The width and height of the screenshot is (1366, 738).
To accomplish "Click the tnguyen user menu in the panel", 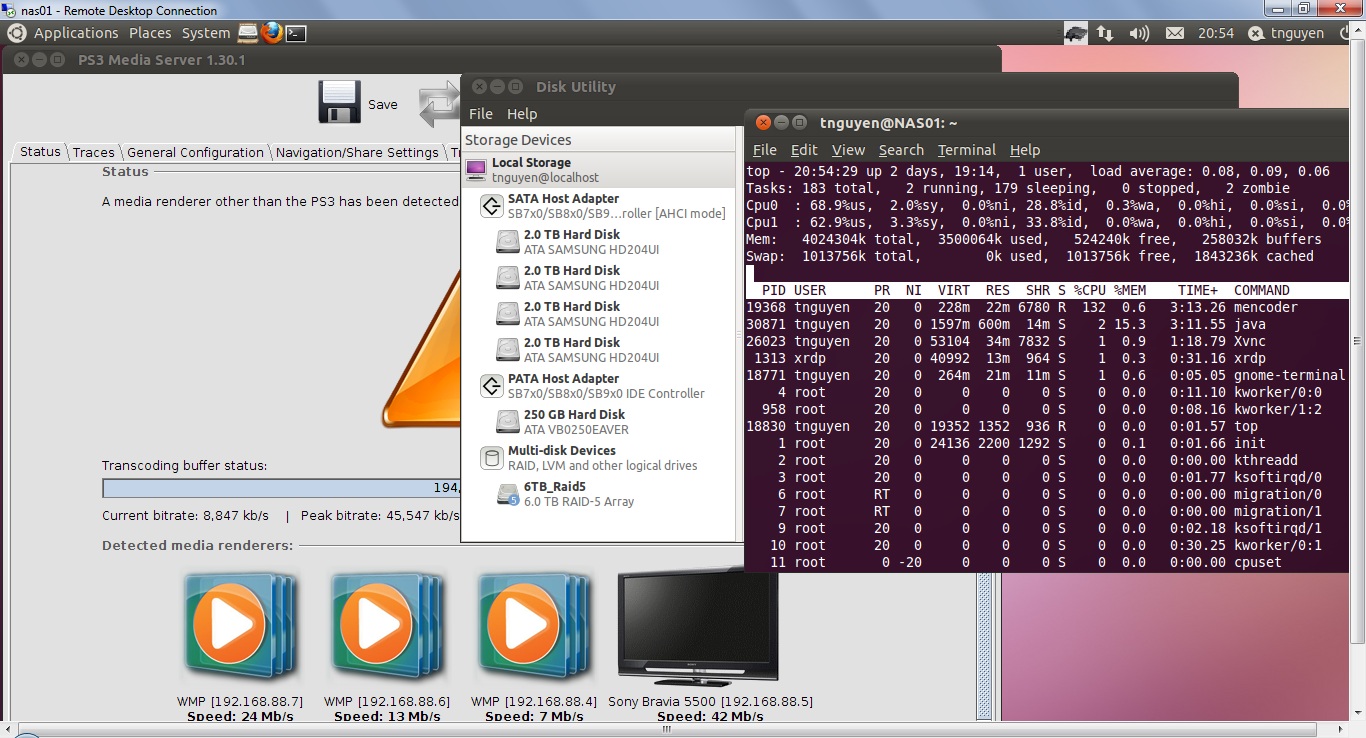I will click(1298, 33).
